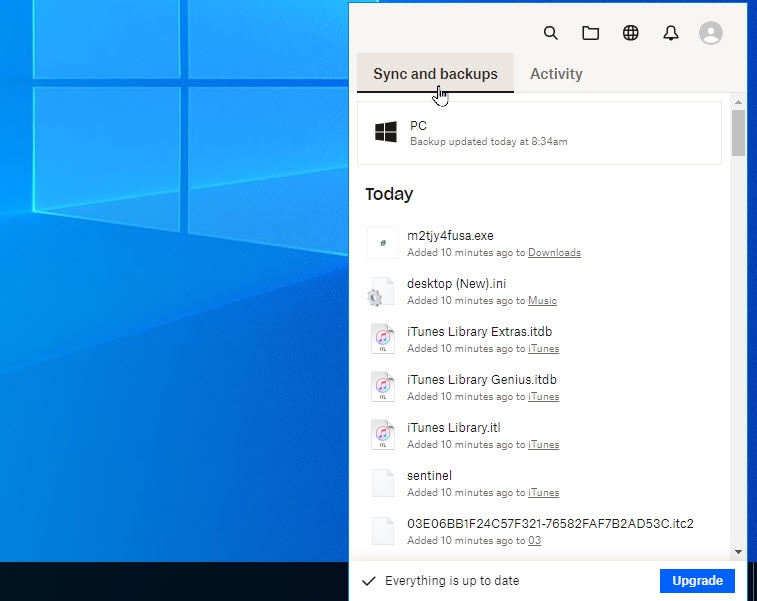Open the 03 folder link
Screen dimensions: 757x601
[x=534, y=541]
